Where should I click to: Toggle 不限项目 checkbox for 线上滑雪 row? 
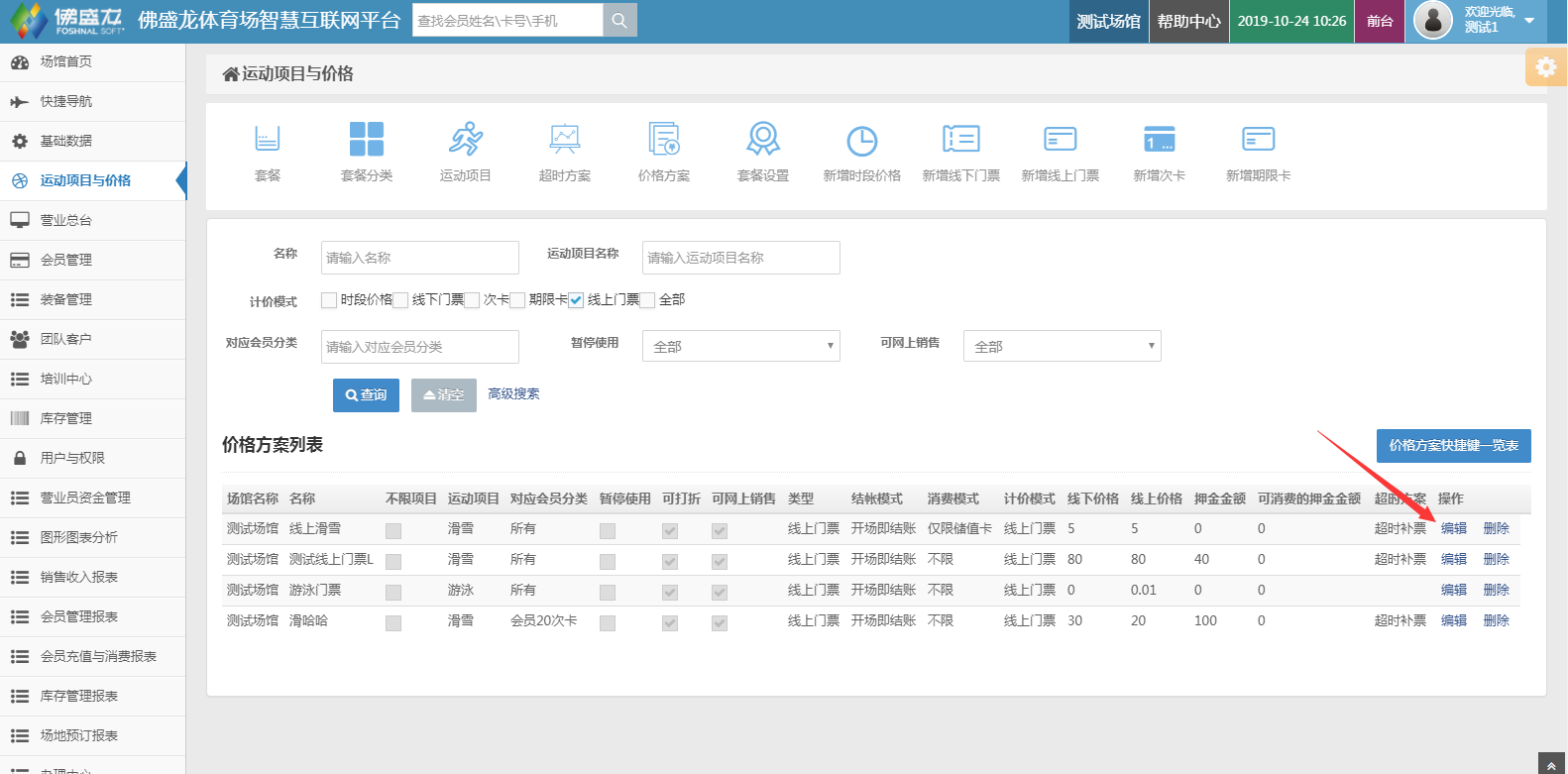[x=393, y=531]
